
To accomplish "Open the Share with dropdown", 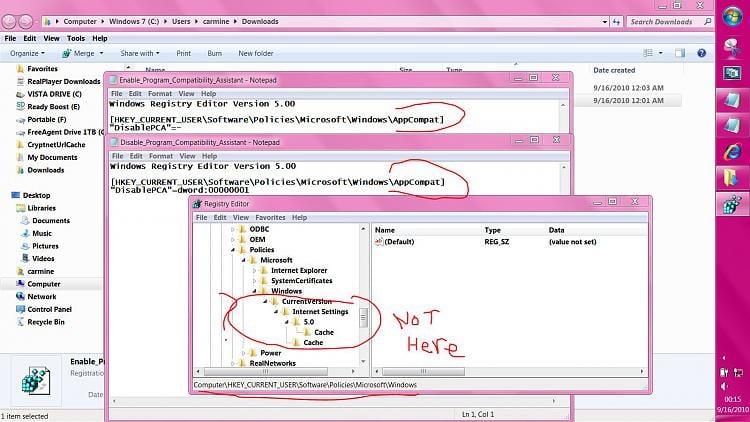I will pos(140,53).
